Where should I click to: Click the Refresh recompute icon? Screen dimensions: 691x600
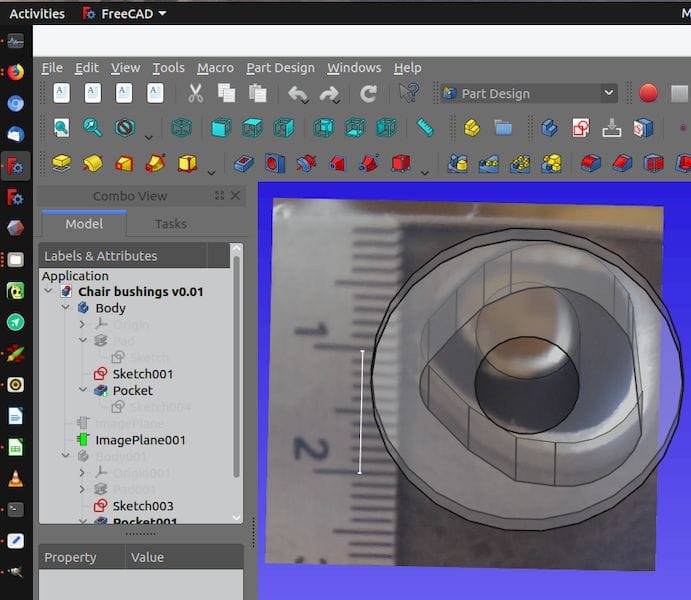pyautogui.click(x=368, y=94)
